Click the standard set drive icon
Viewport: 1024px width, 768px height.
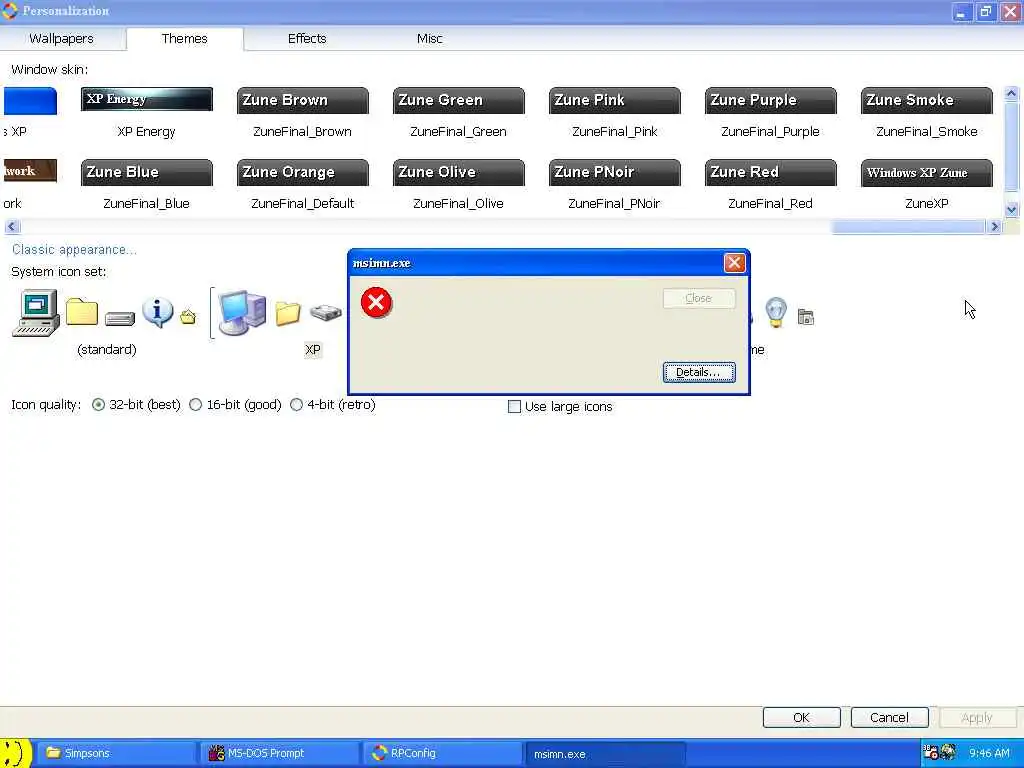point(120,319)
